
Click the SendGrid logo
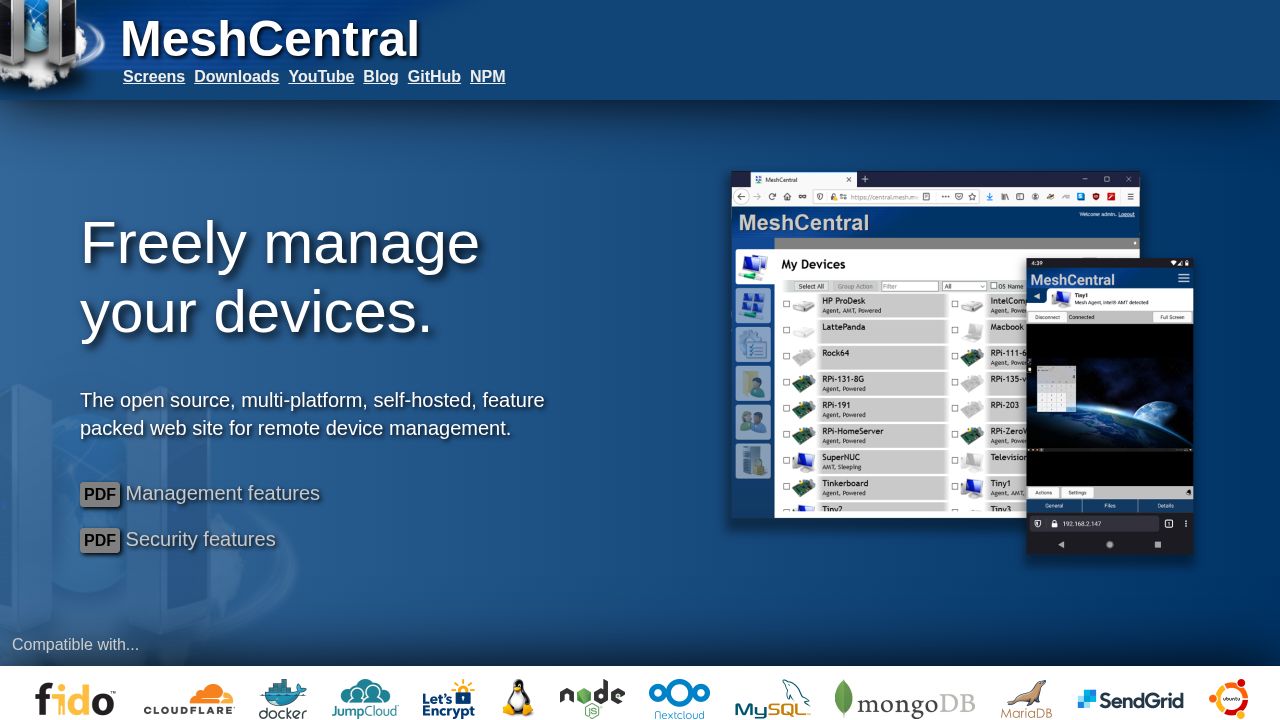[1130, 700]
